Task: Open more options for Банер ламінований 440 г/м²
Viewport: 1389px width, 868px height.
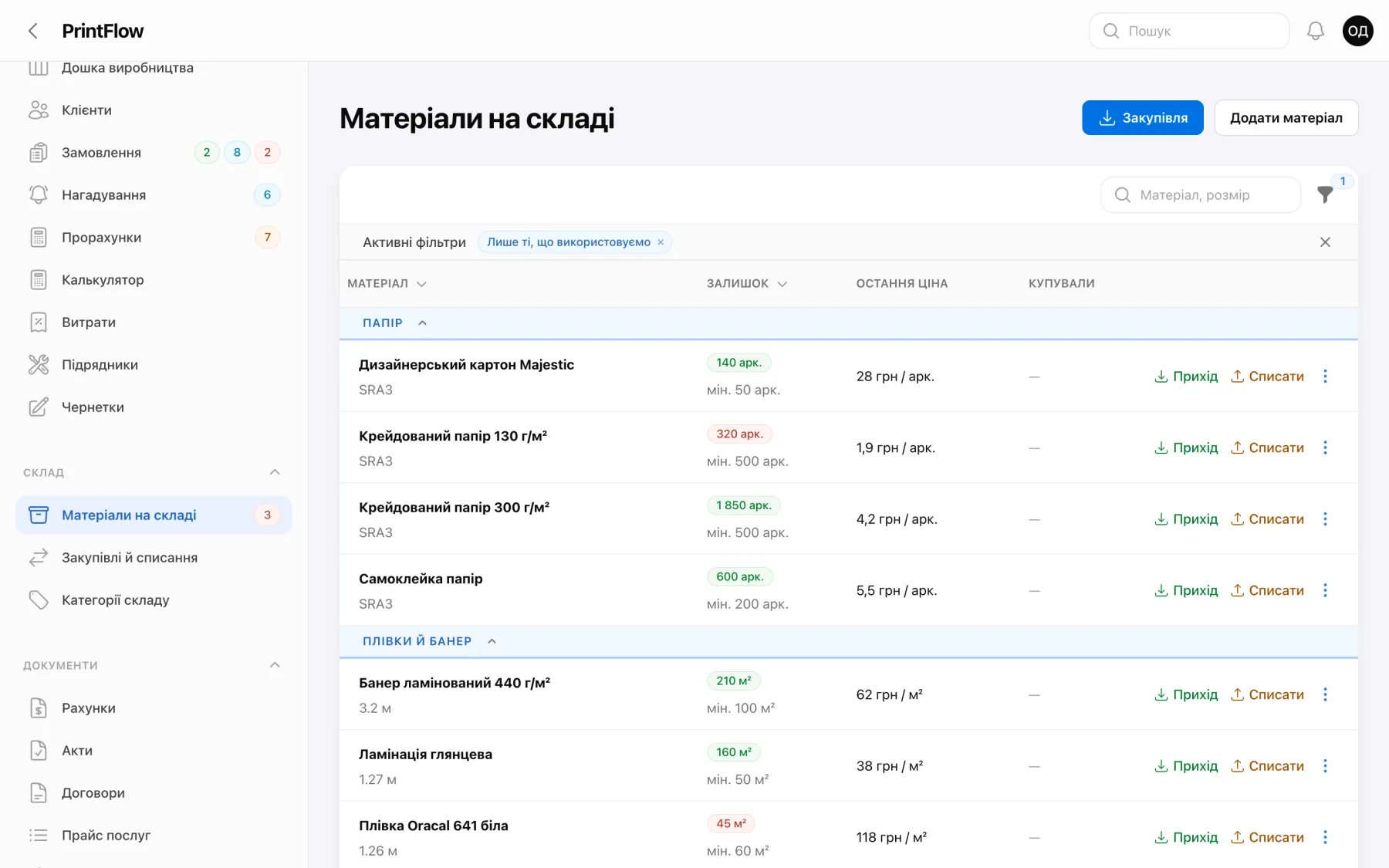Action: pos(1325,694)
